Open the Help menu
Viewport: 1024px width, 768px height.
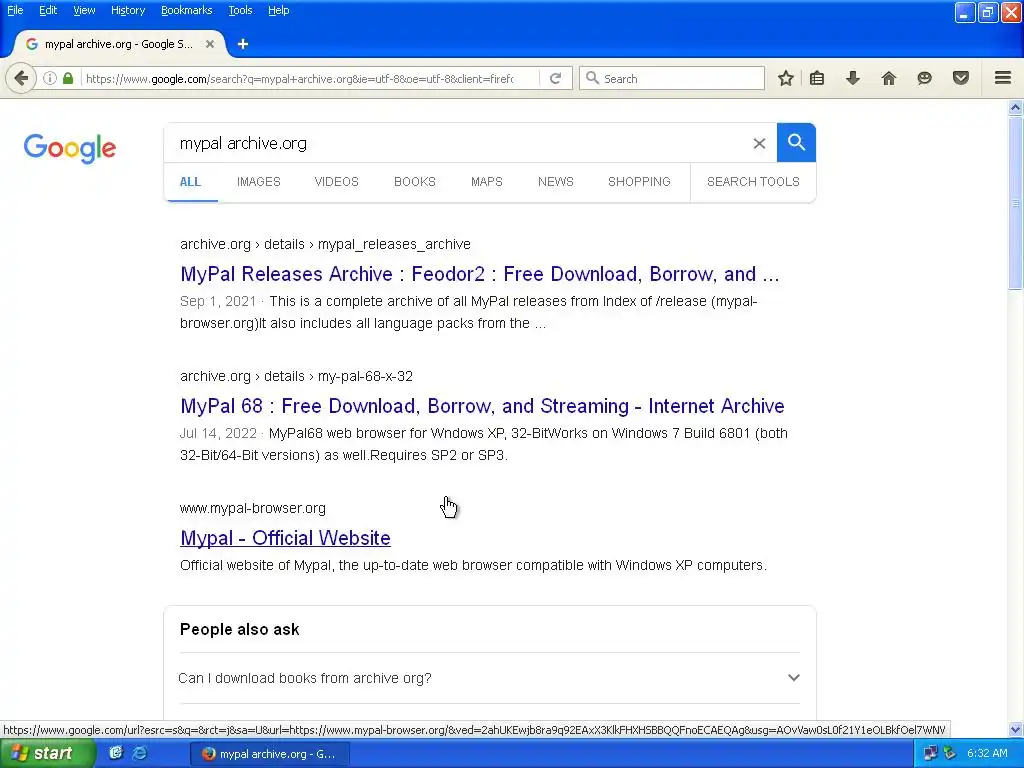tap(279, 10)
